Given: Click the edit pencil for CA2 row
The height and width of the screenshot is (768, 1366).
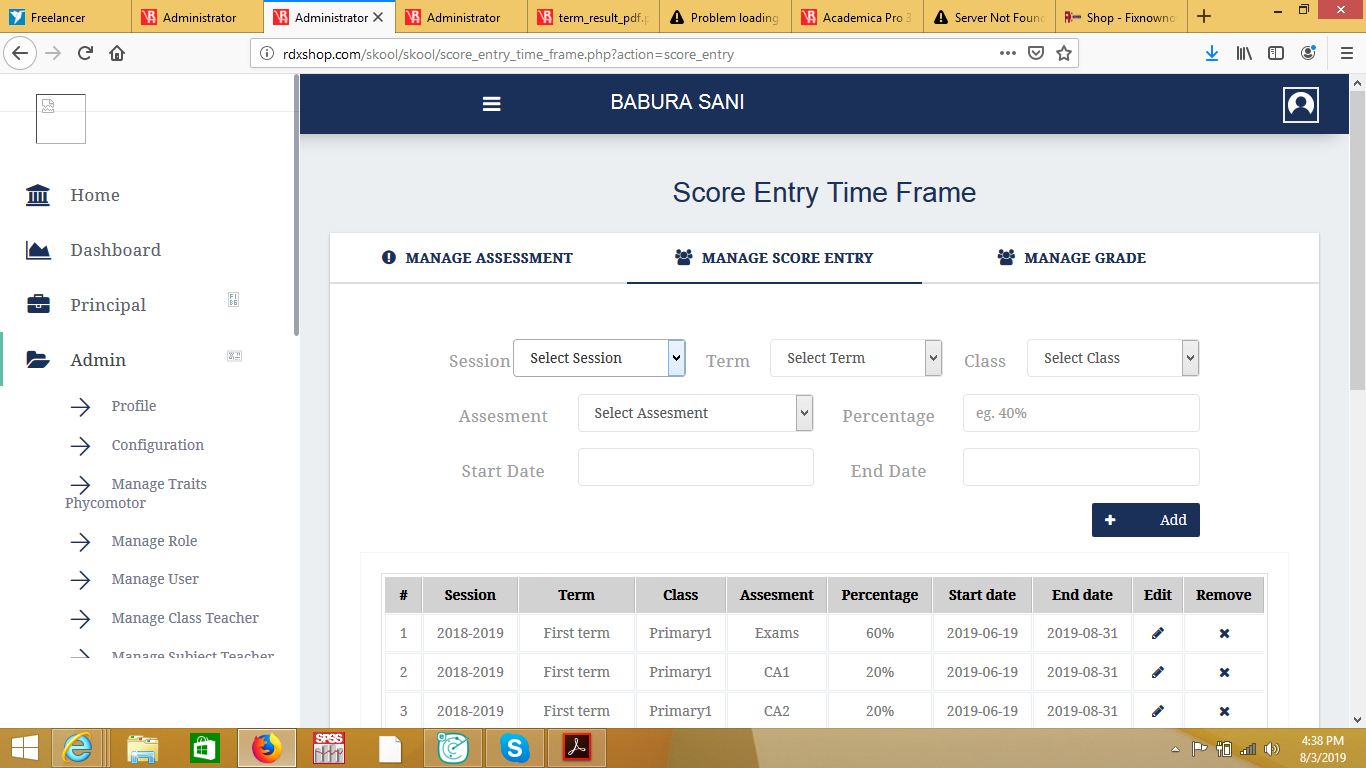Looking at the screenshot, I should 1158,711.
